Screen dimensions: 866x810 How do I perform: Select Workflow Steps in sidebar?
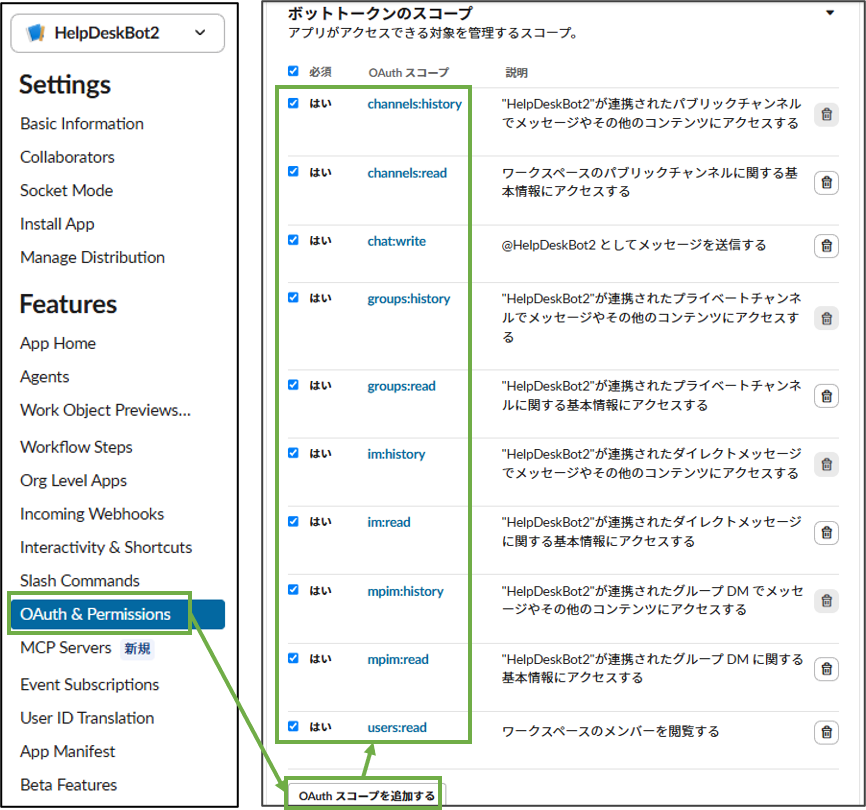tap(76, 447)
